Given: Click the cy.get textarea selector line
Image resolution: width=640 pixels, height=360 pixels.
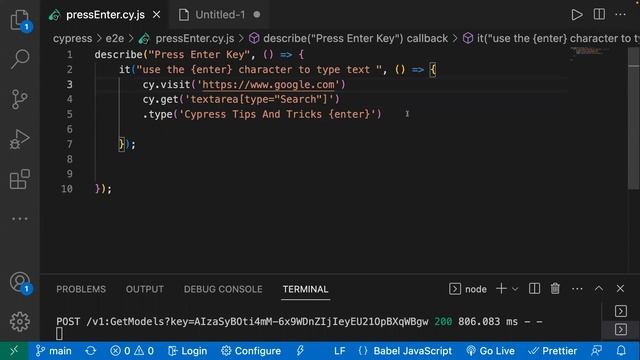Looking at the screenshot, I should (241, 99).
